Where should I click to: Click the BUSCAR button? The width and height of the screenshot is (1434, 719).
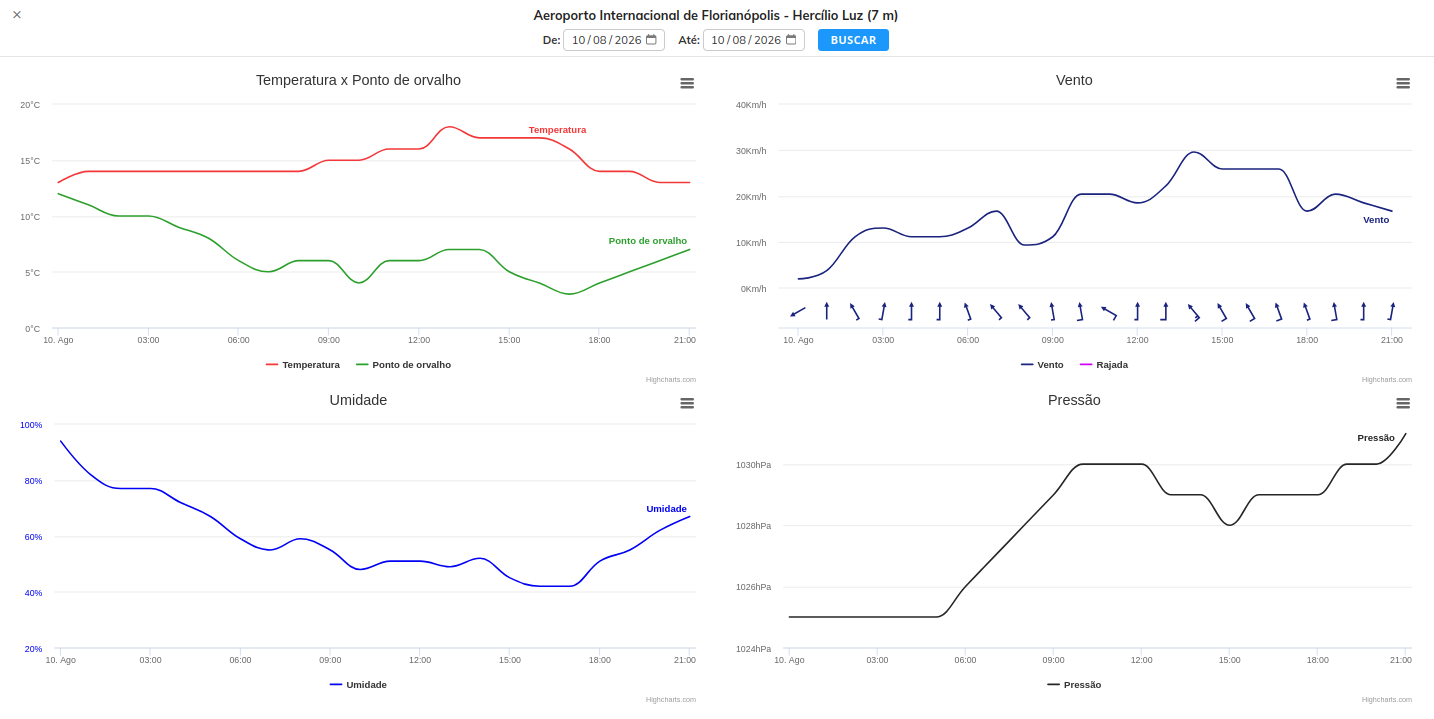click(853, 40)
